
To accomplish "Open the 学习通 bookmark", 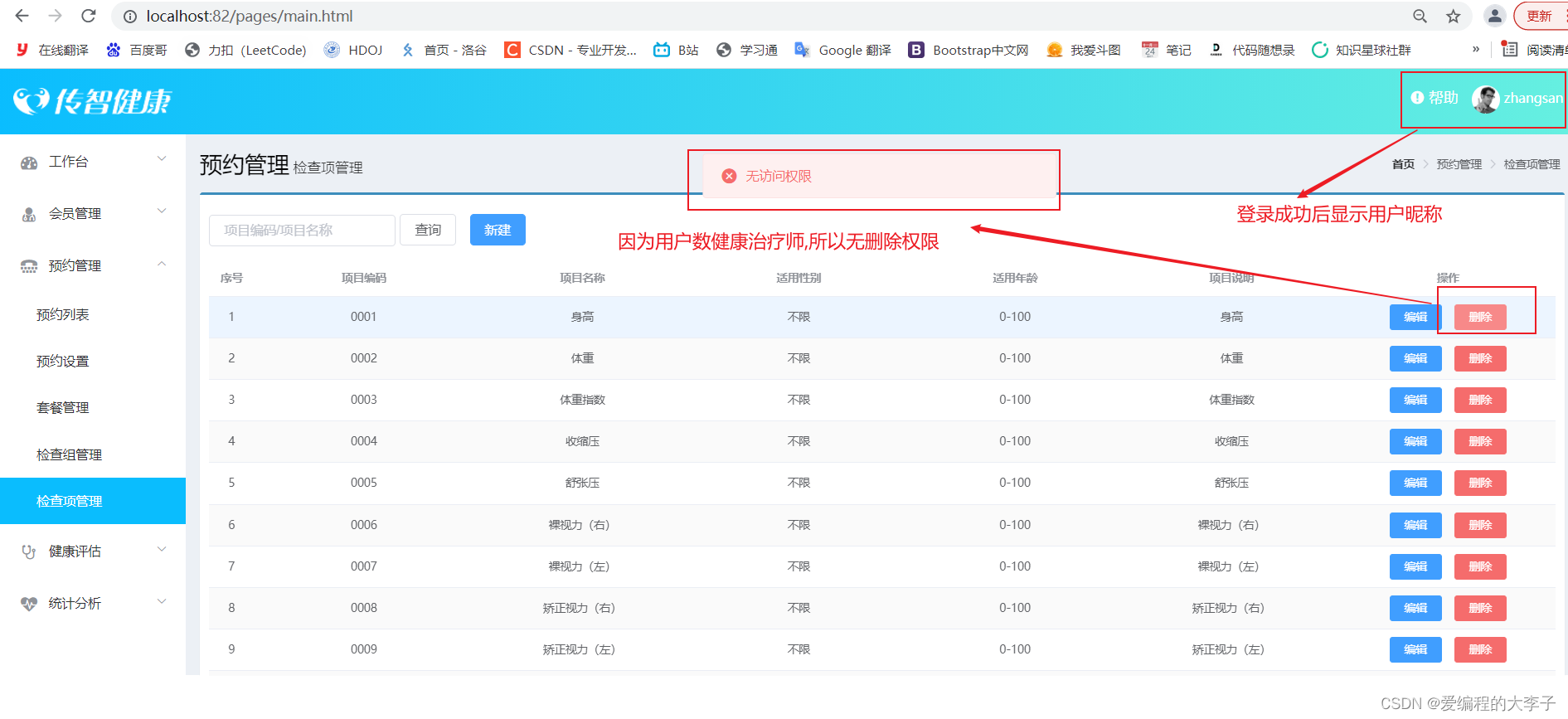I will (x=747, y=50).
